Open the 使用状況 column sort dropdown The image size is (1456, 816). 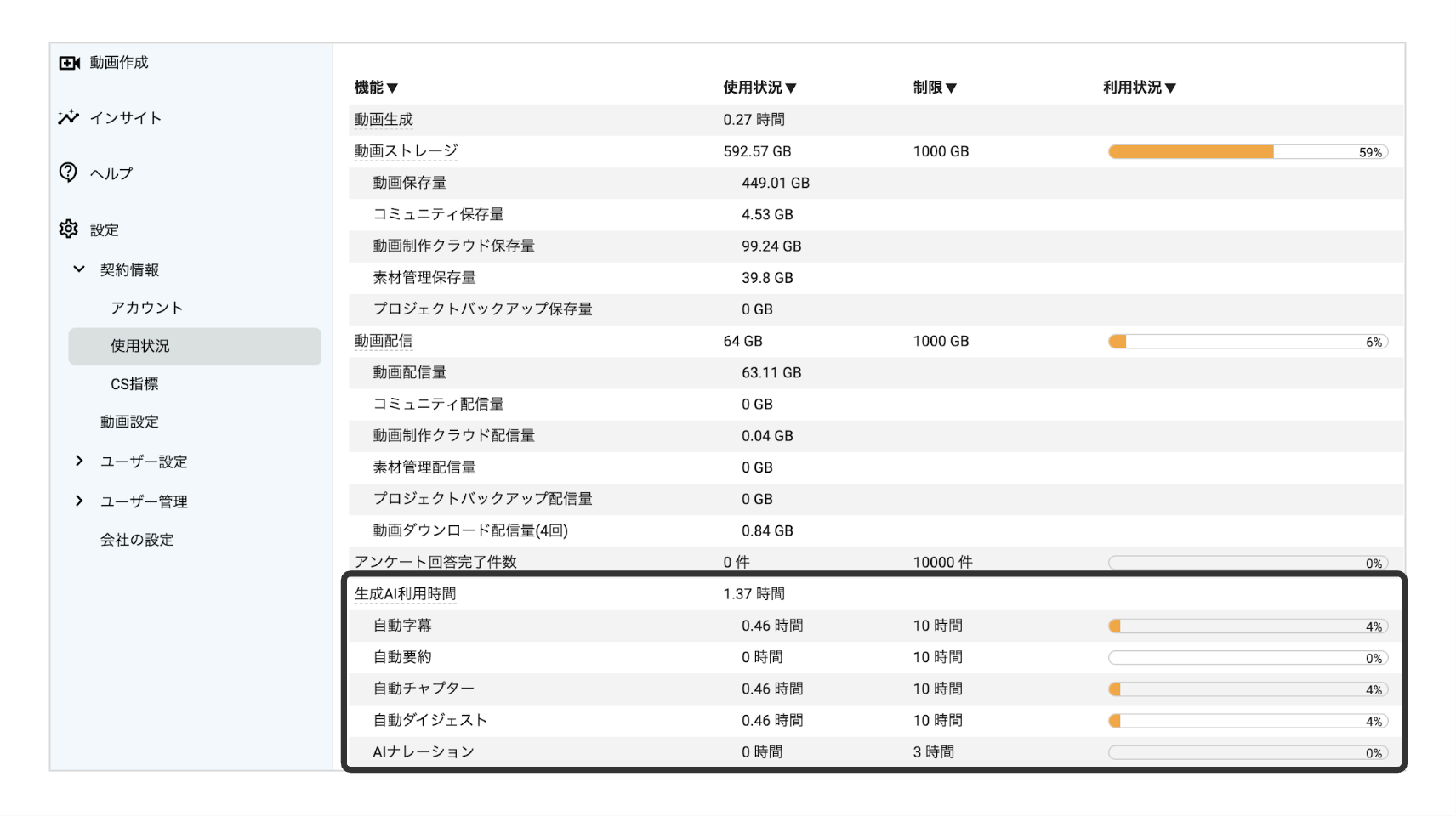(793, 86)
